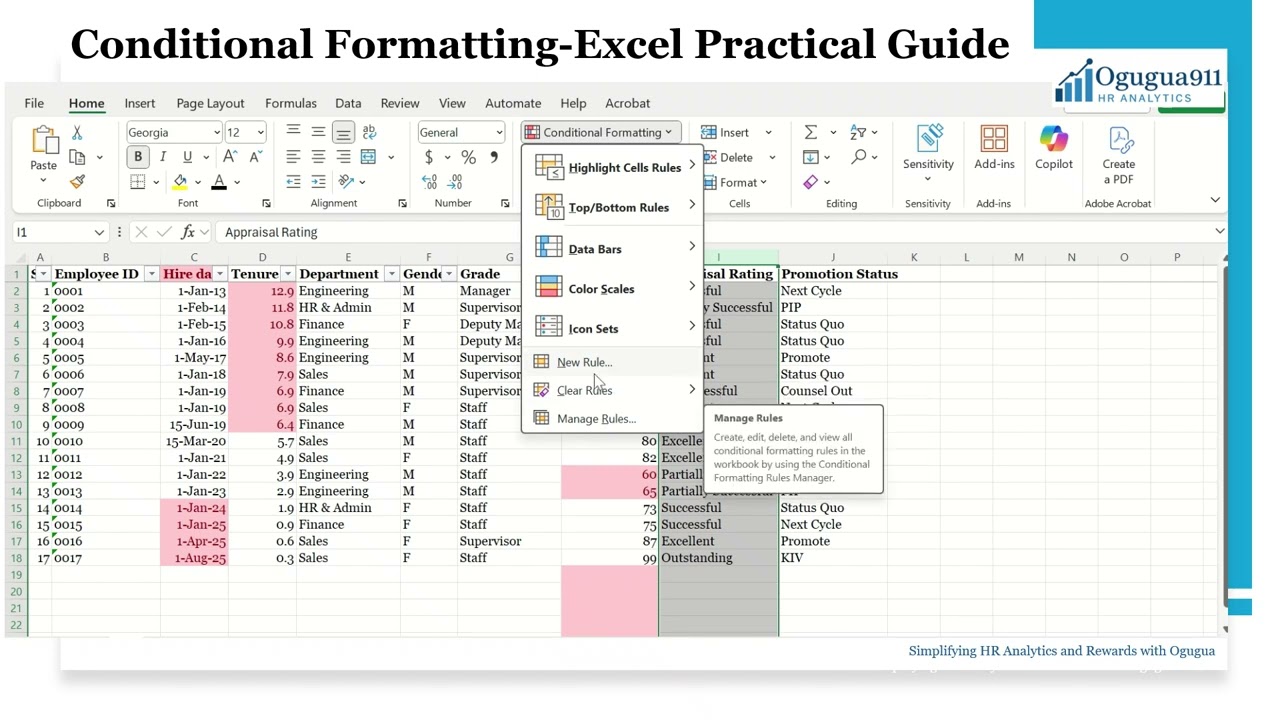Click the Clear eraser icon
This screenshot has height=720, width=1280.
[811, 182]
